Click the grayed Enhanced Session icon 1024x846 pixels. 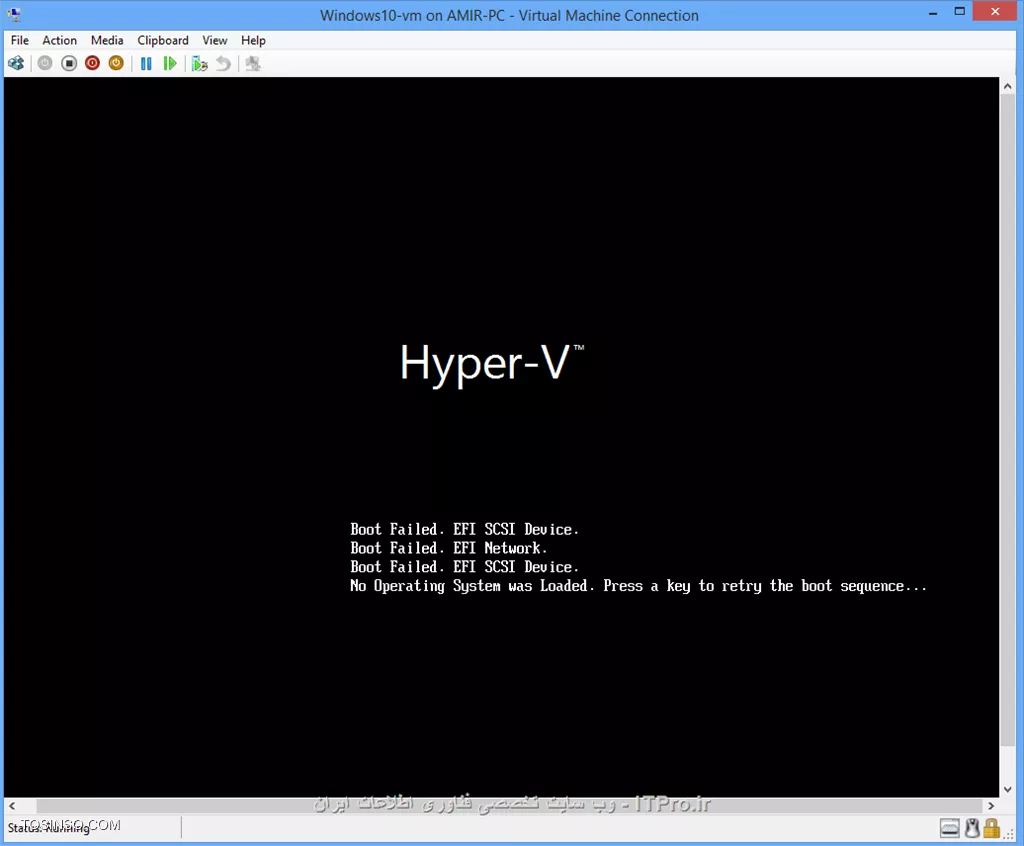(x=253, y=63)
